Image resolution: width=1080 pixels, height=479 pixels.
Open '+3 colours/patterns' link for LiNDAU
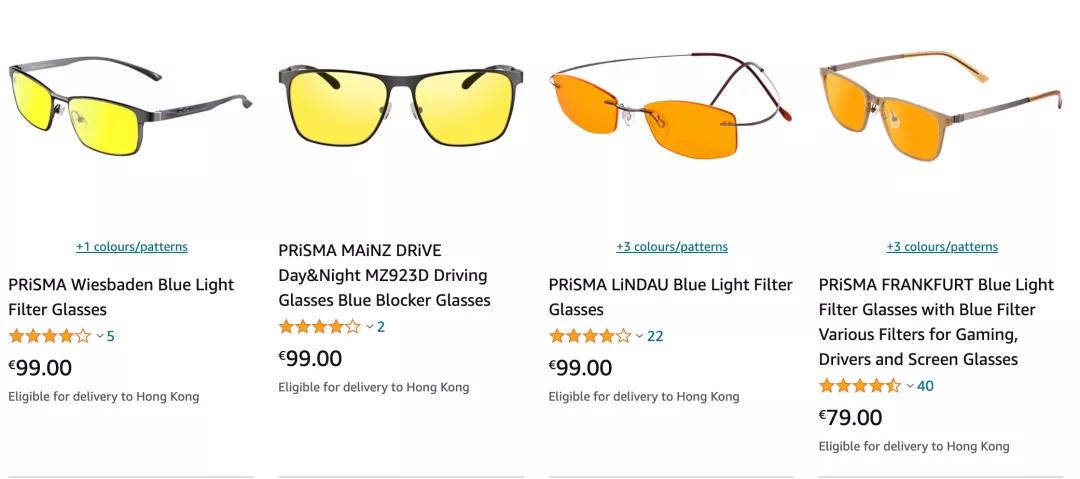[x=672, y=247]
